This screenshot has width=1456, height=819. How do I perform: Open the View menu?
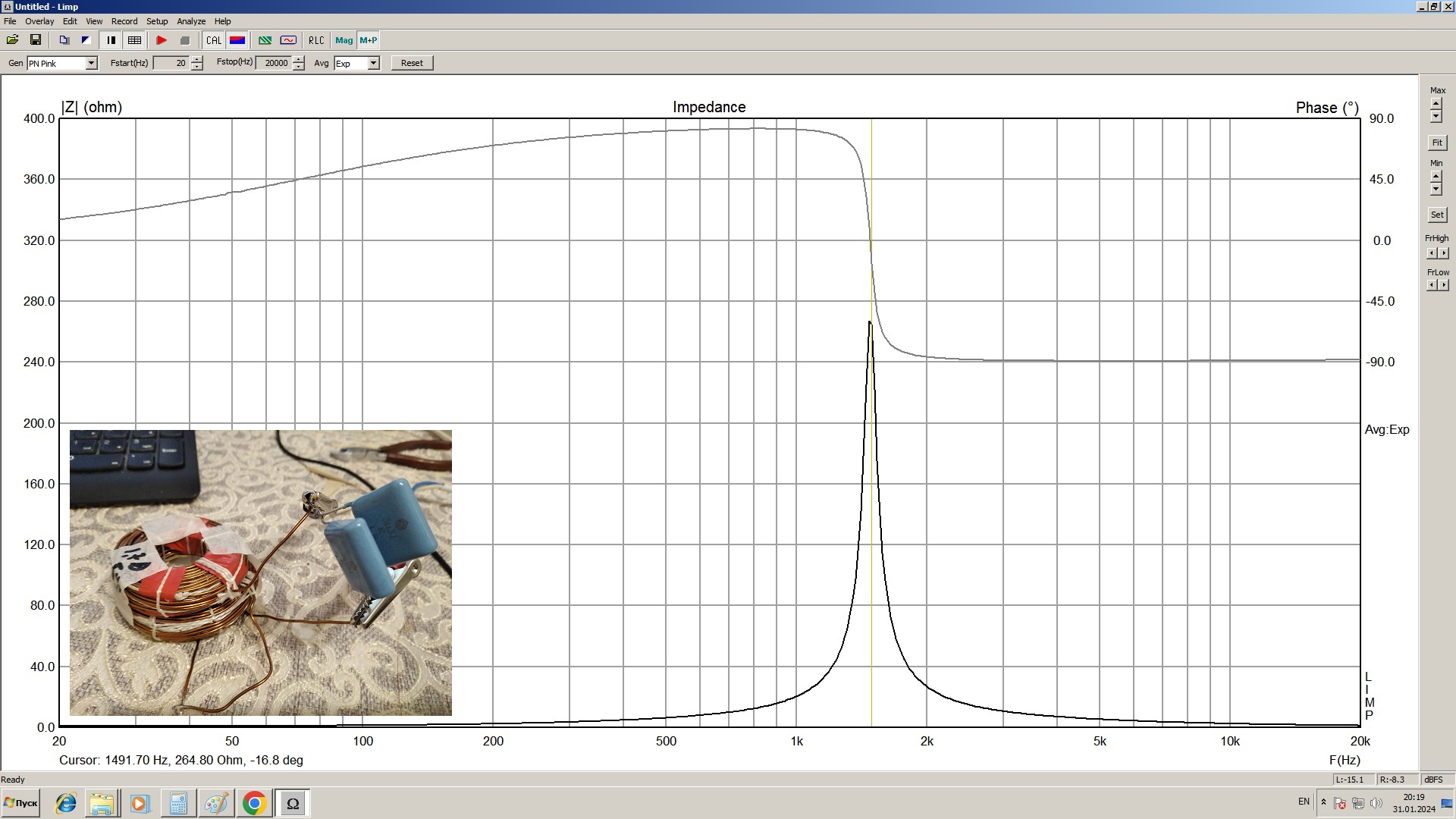pyautogui.click(x=94, y=21)
